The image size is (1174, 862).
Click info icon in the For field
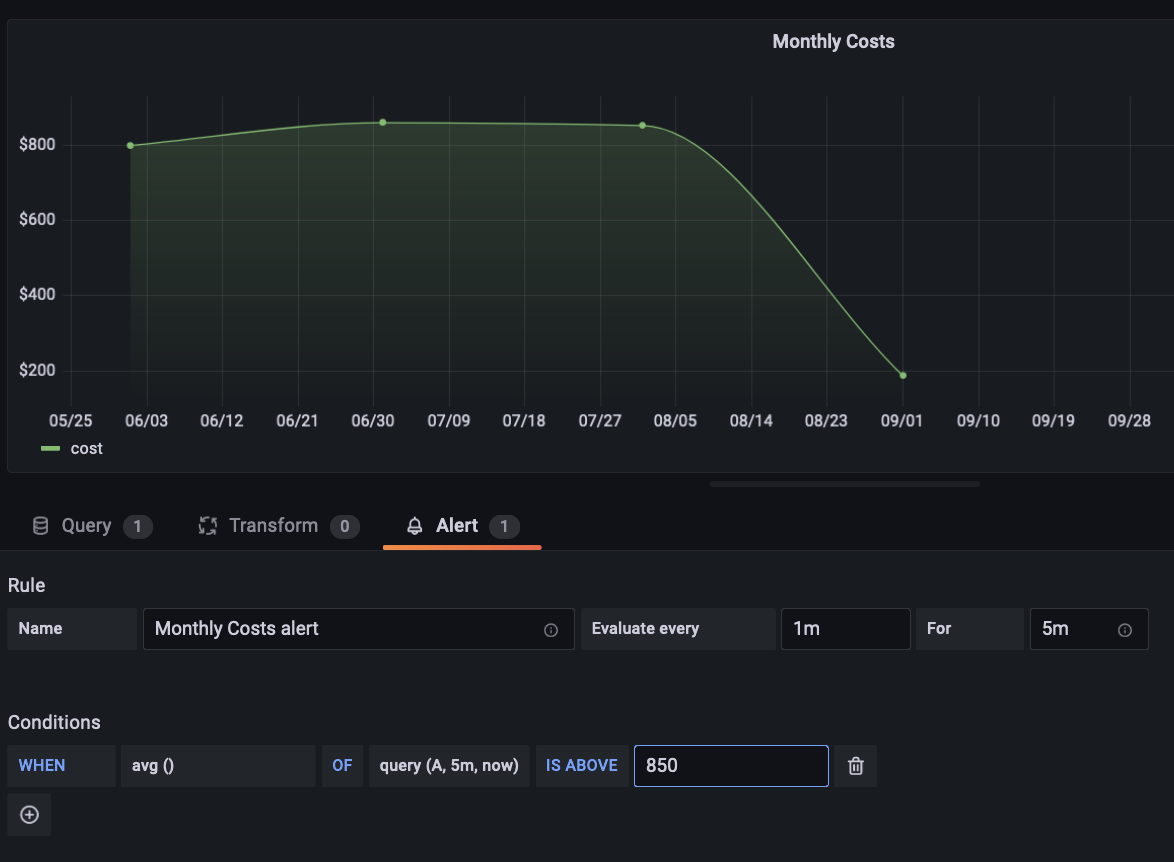1125,630
